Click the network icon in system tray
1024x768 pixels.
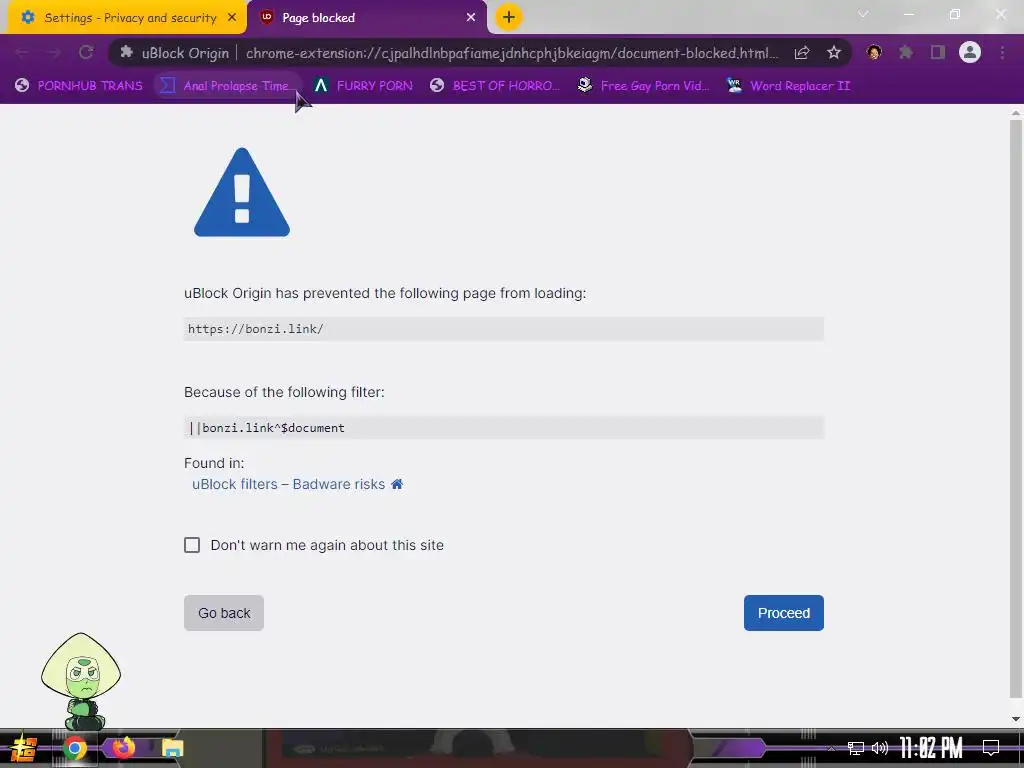(x=856, y=748)
